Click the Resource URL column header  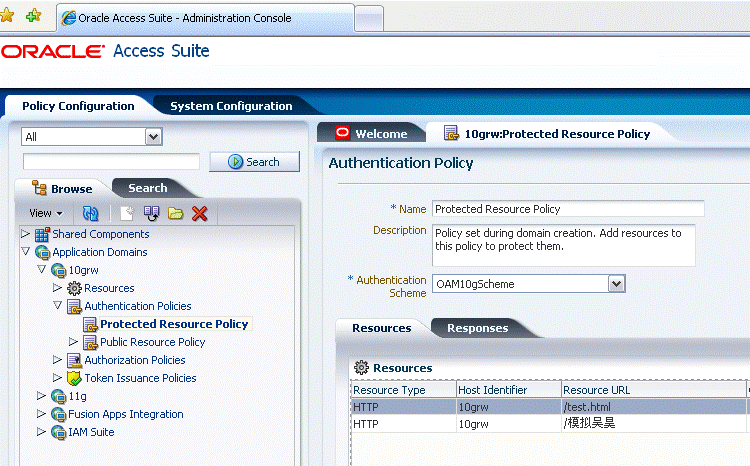pos(653,390)
